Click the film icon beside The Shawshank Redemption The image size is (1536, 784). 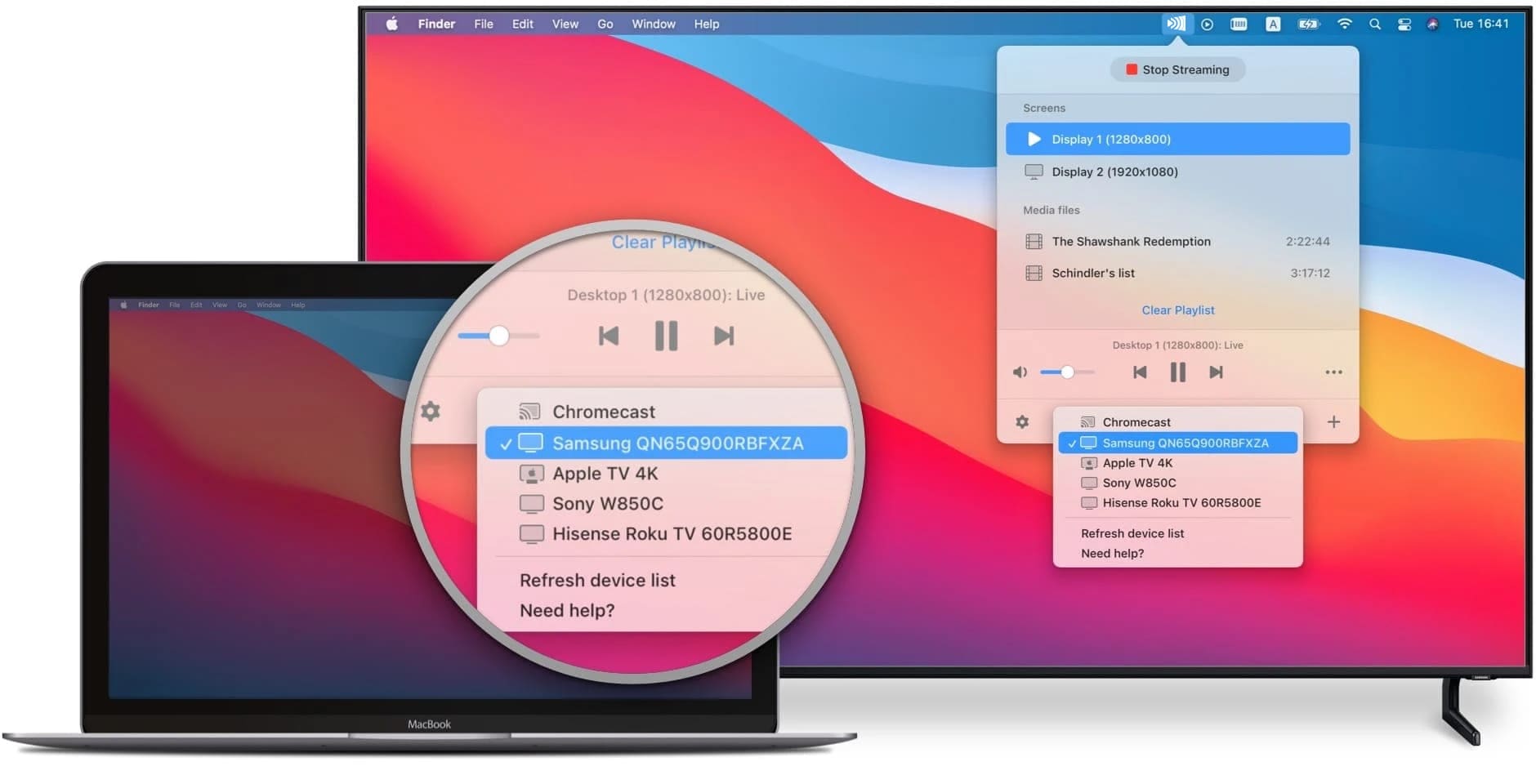click(x=1033, y=241)
